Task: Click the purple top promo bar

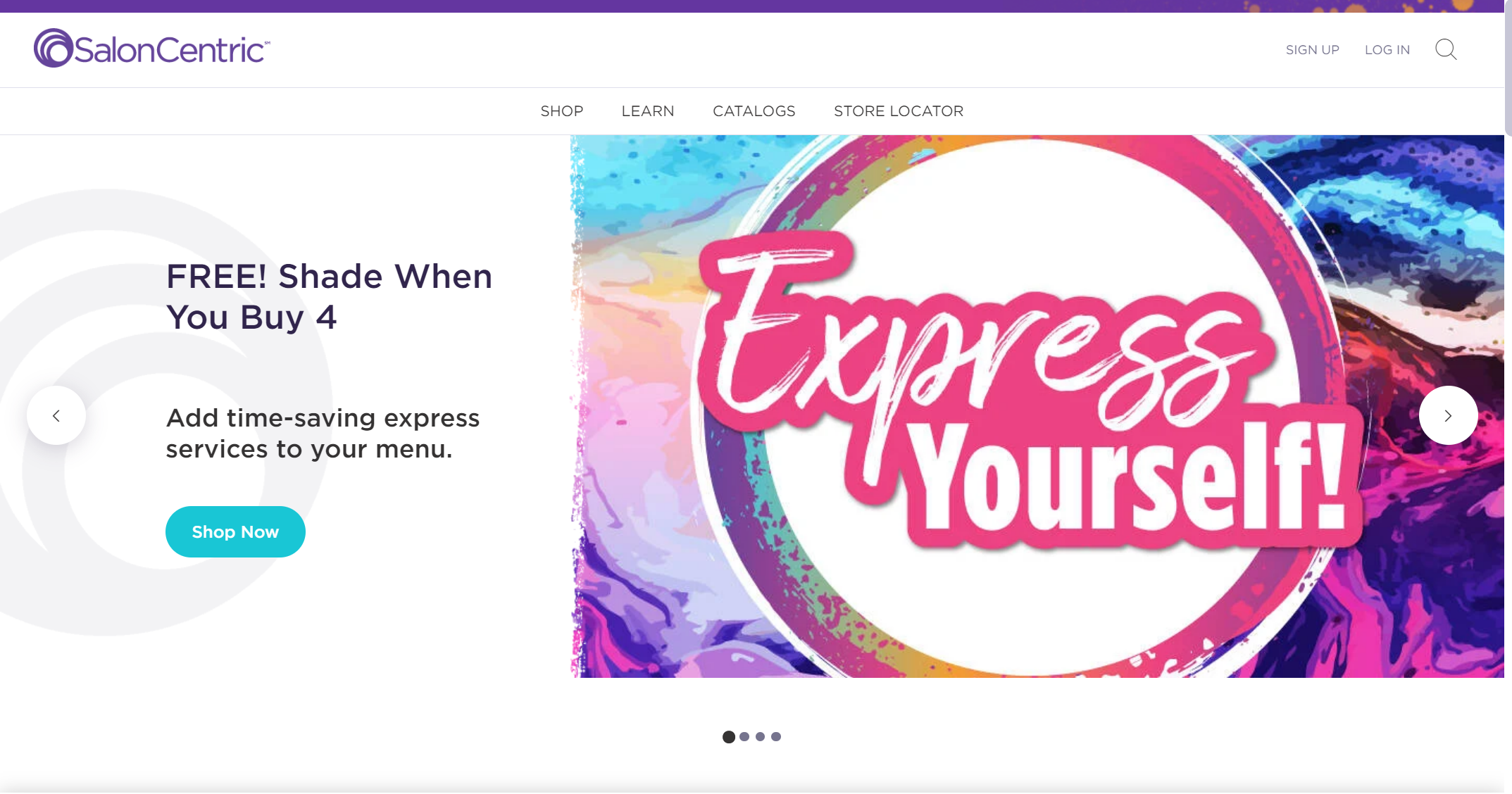Action: (752, 6)
